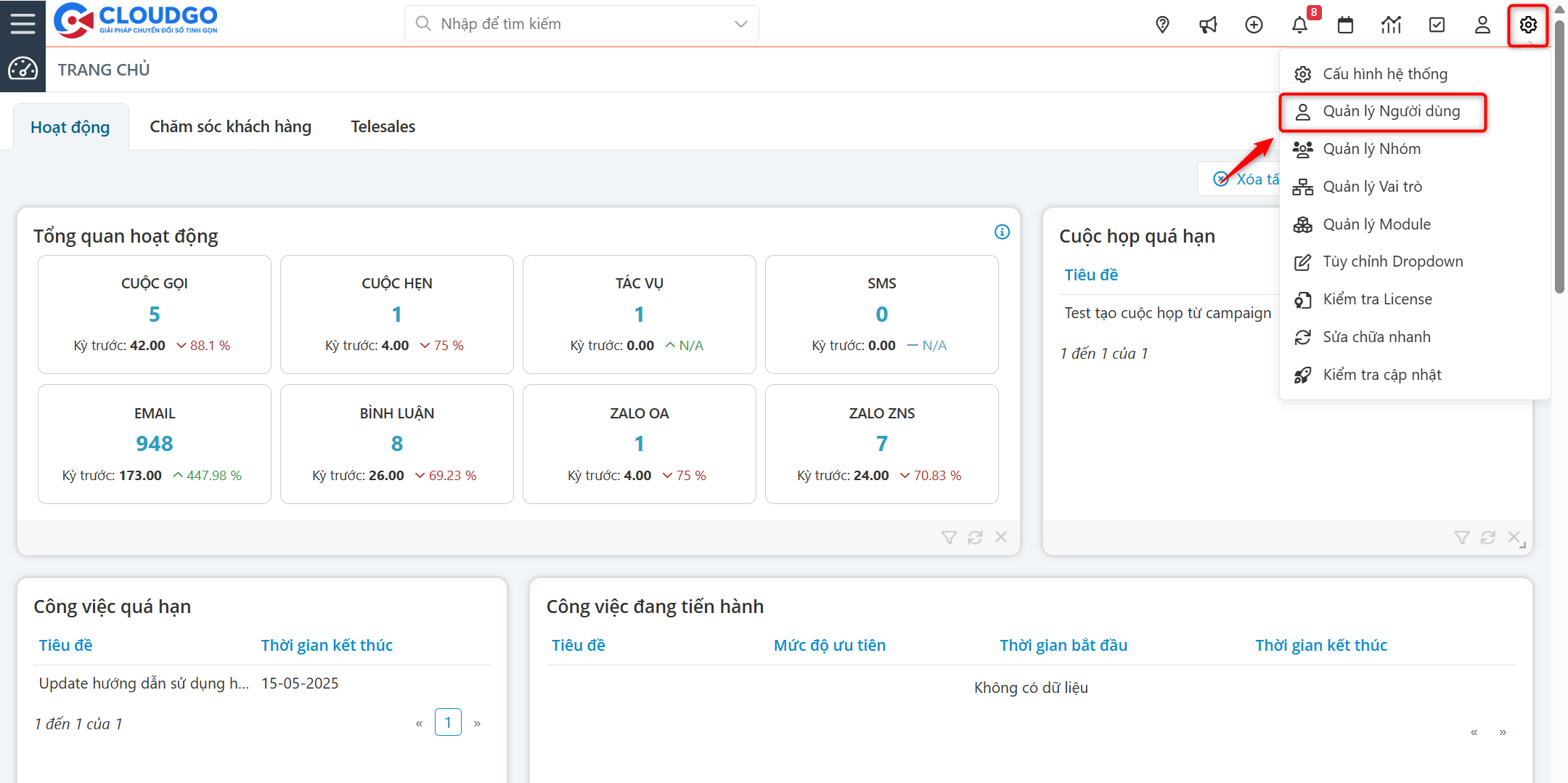Click the quick create plus icon
The height and width of the screenshot is (783, 1568).
tap(1254, 25)
